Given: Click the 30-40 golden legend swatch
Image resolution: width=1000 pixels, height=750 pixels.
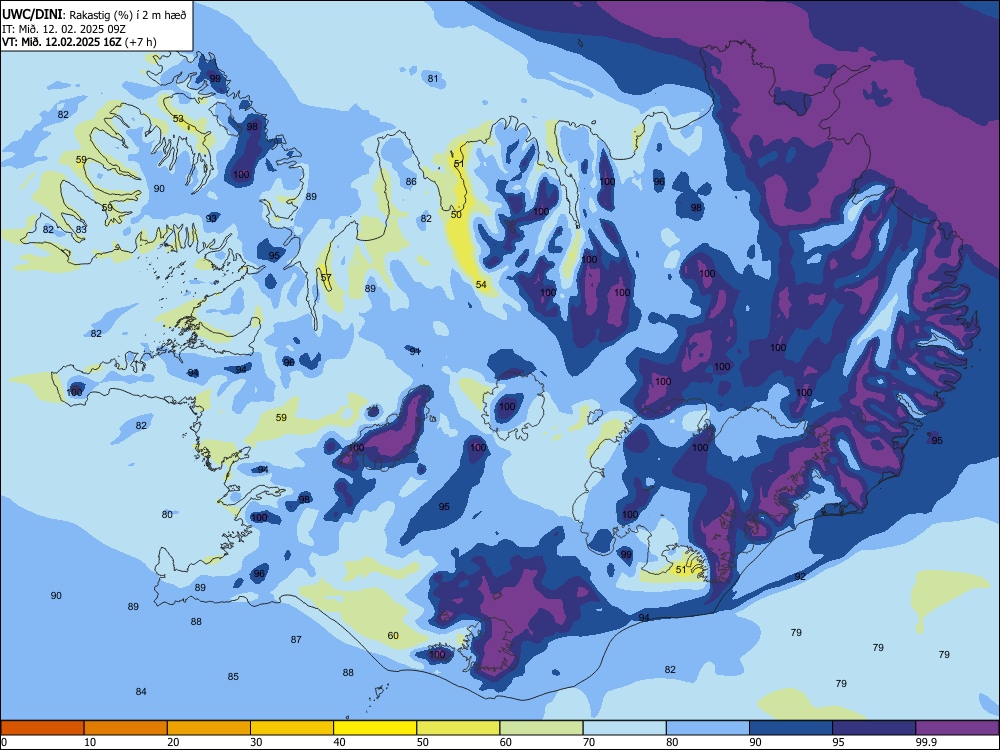Looking at the screenshot, I should (292, 728).
